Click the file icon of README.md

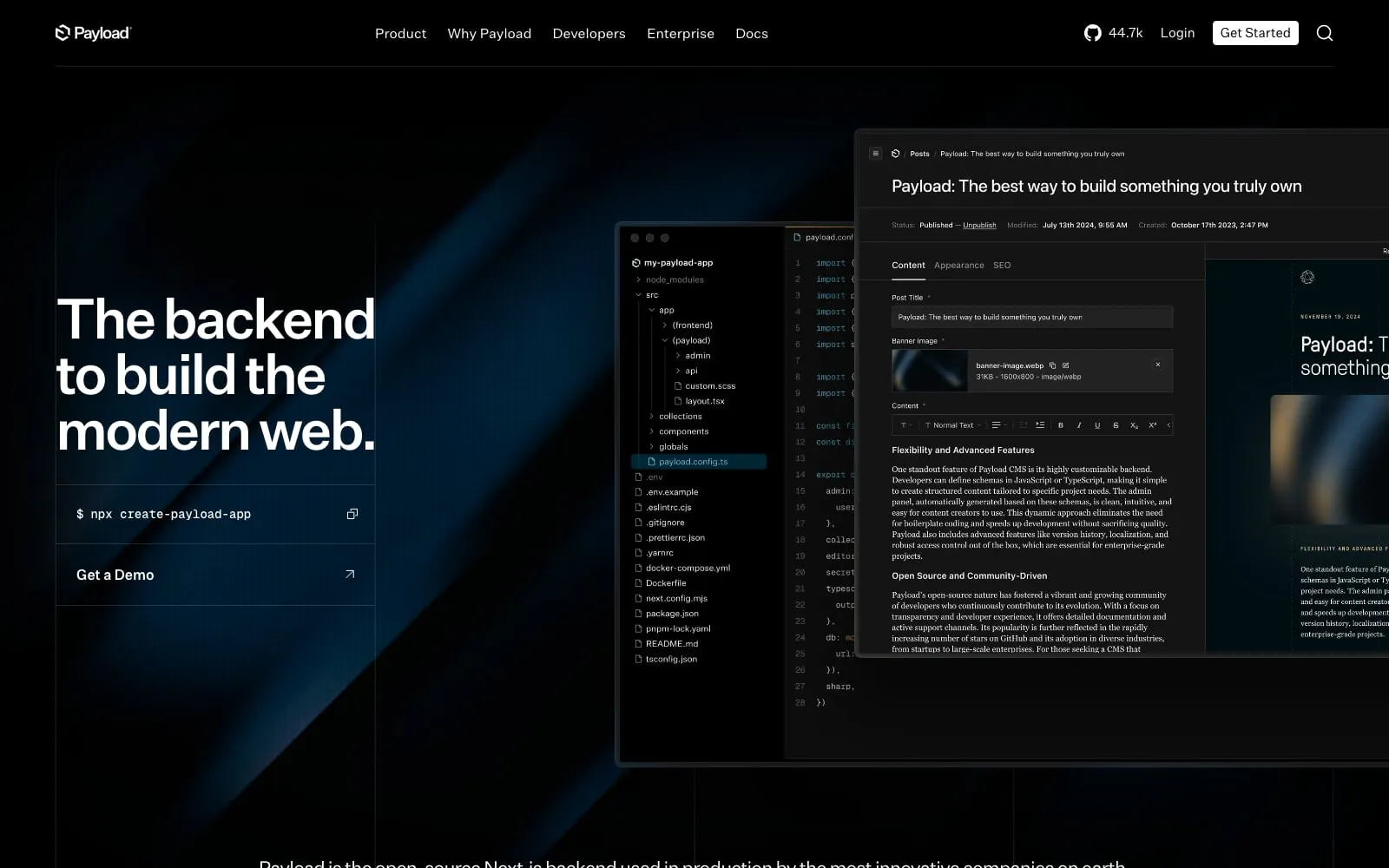638,644
